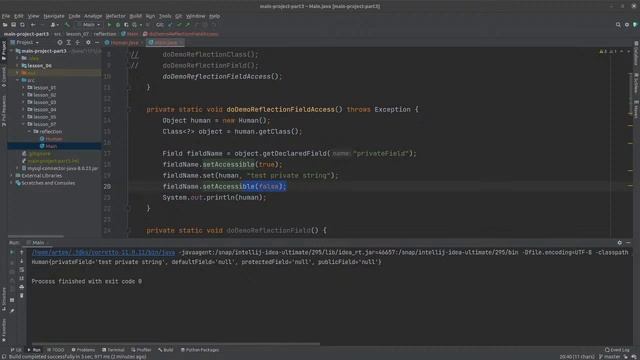The image size is (640, 360).
Task: Open the File menu
Action: 6,16
